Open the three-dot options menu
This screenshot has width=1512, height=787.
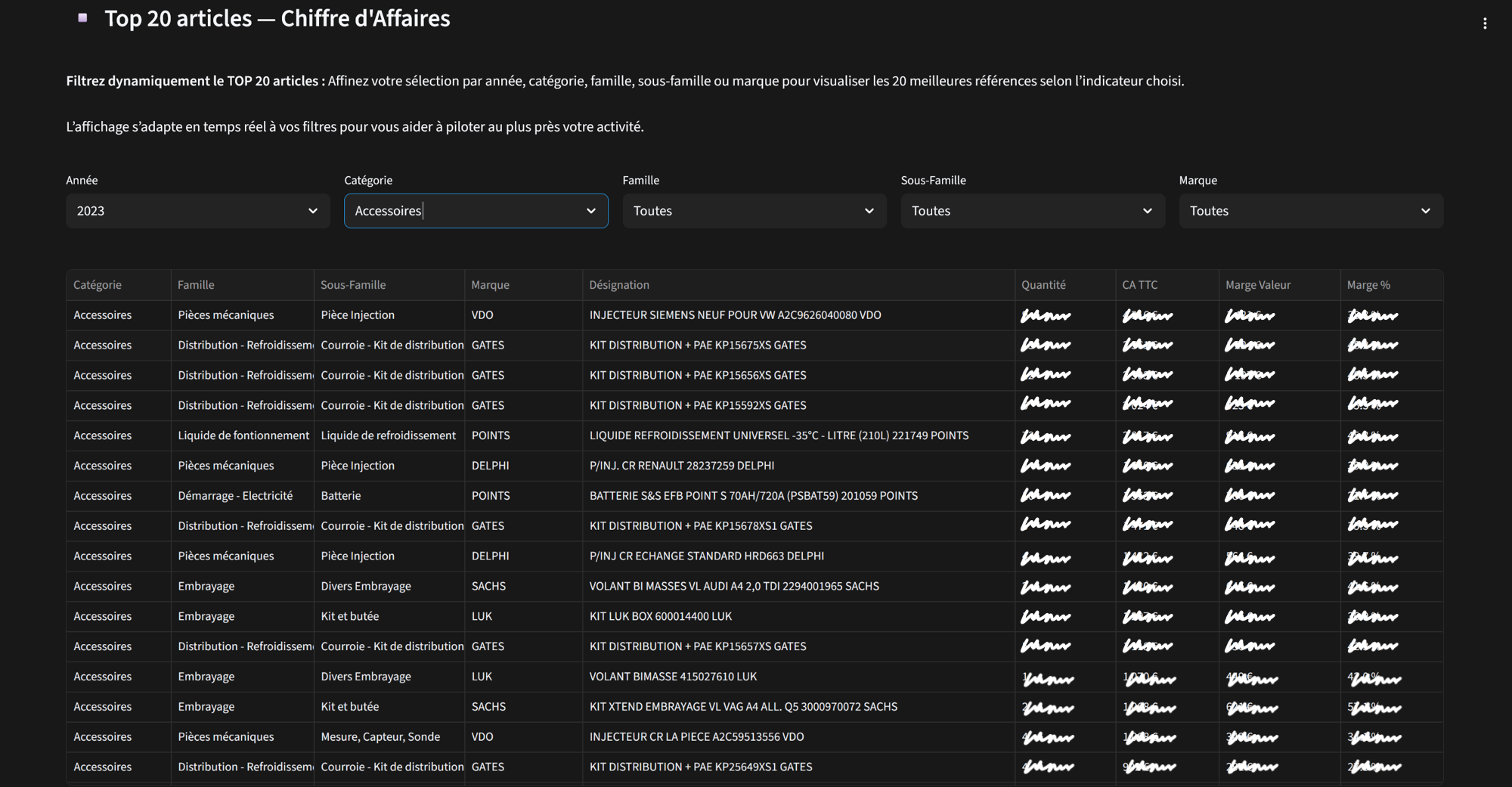[x=1484, y=23]
